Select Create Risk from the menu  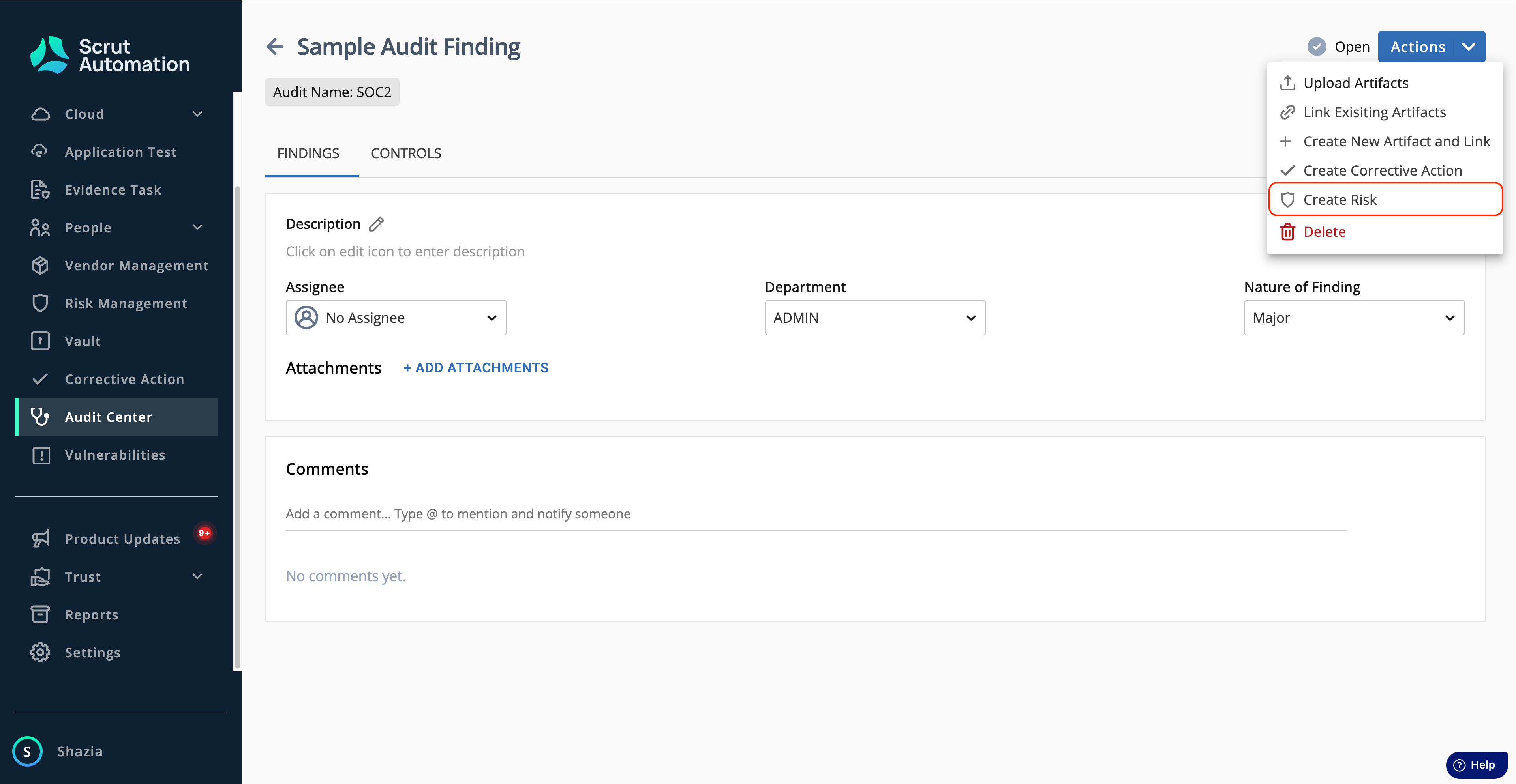pos(1385,200)
